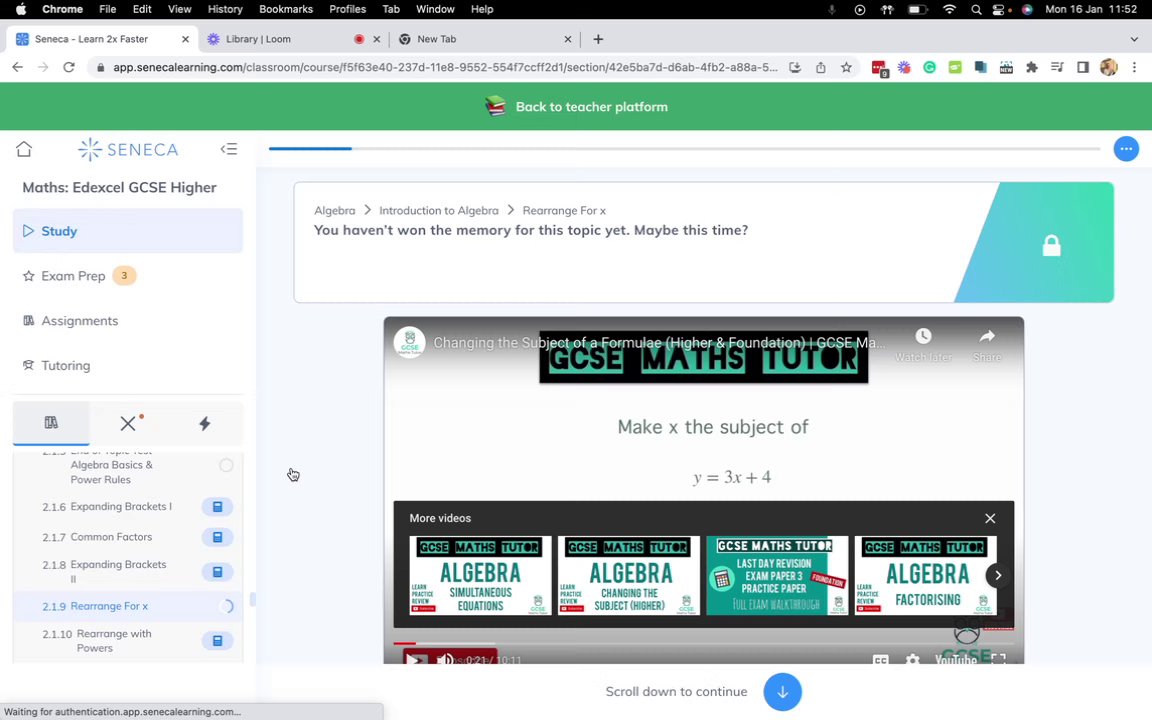
Task: Open the History menu
Action: (225, 9)
